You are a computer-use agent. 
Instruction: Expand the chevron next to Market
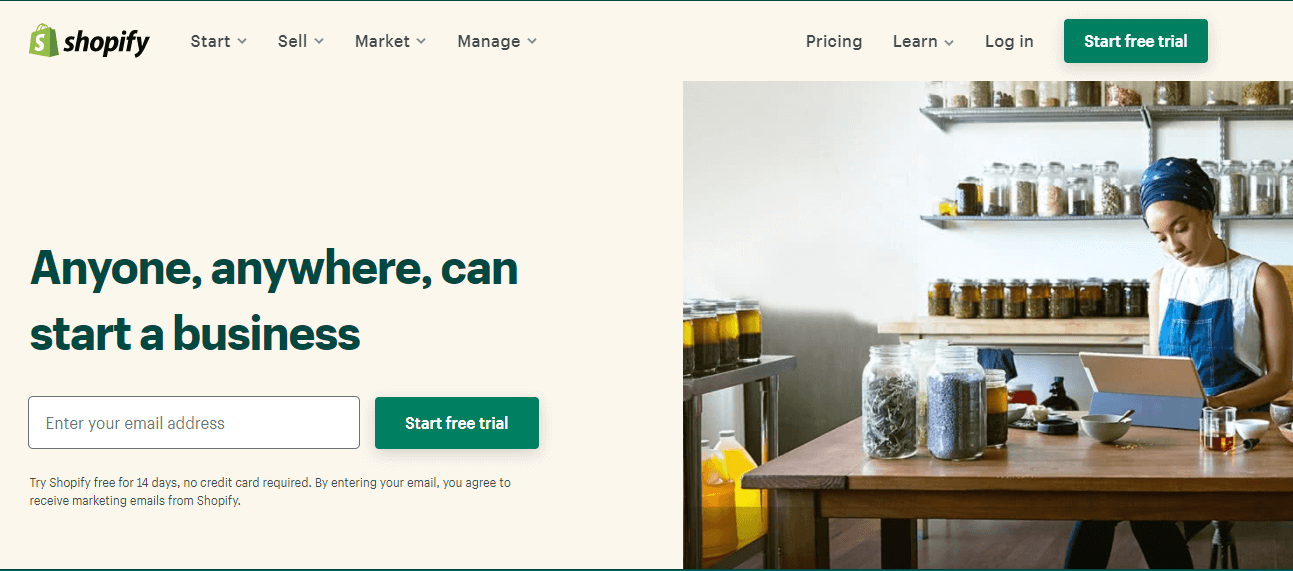point(421,41)
